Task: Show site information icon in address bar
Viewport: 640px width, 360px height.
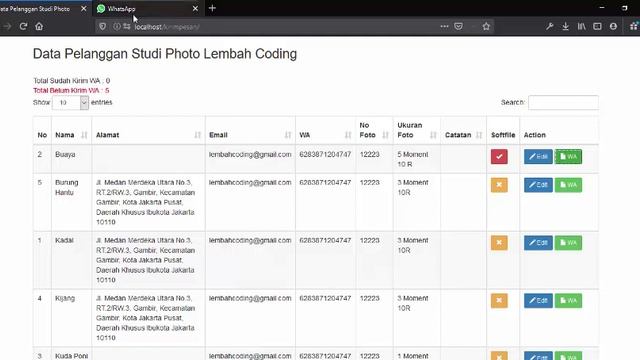Action: (117, 27)
